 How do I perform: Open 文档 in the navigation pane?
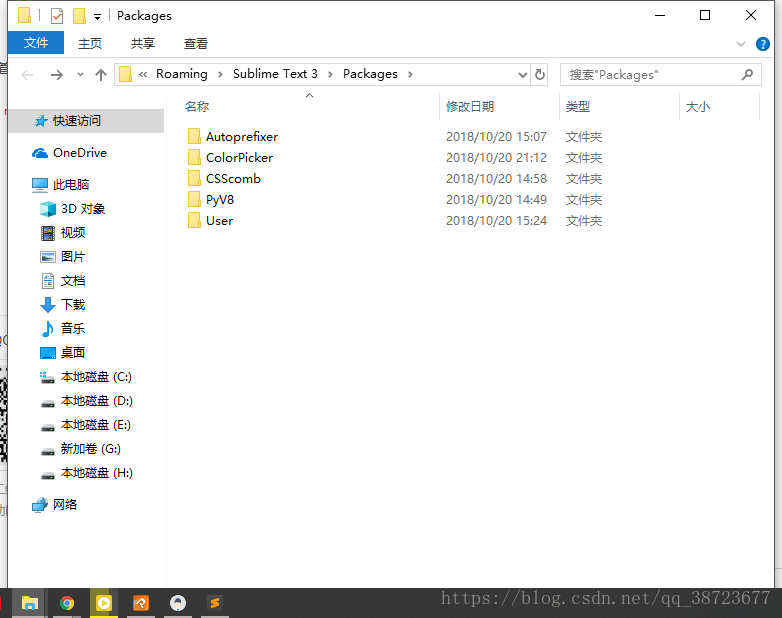(x=73, y=280)
